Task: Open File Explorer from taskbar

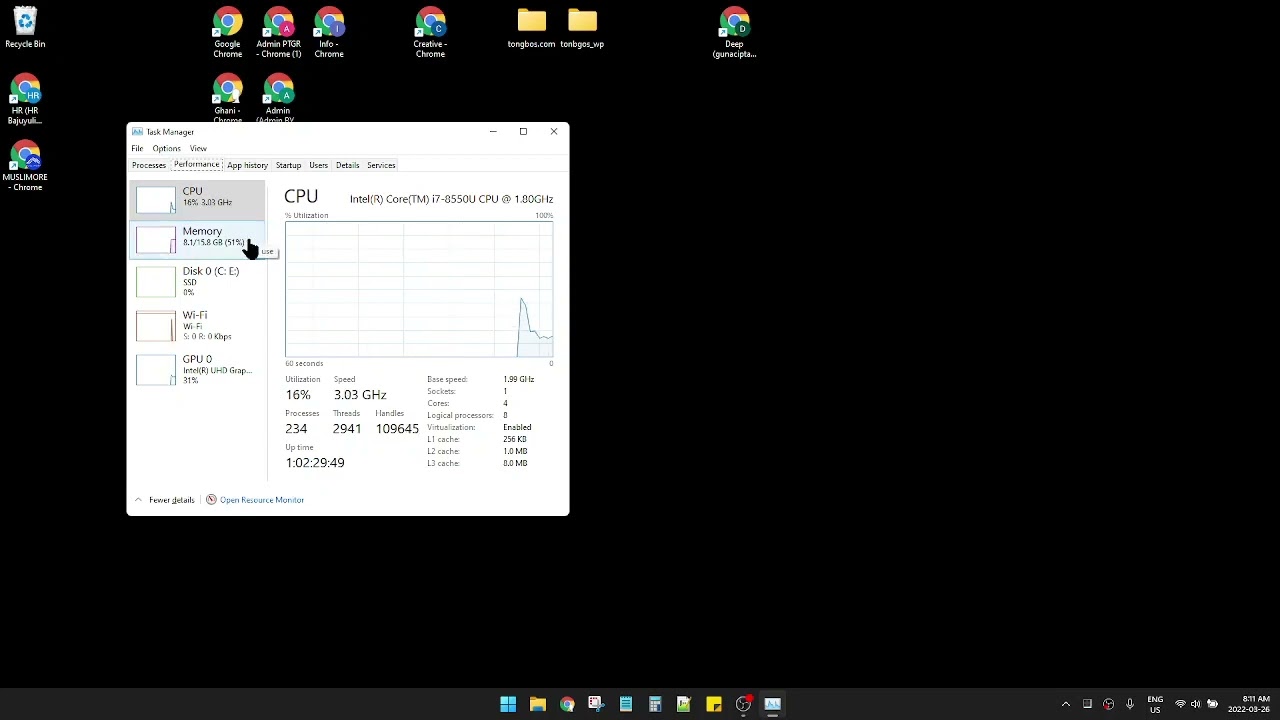Action: coord(537,704)
